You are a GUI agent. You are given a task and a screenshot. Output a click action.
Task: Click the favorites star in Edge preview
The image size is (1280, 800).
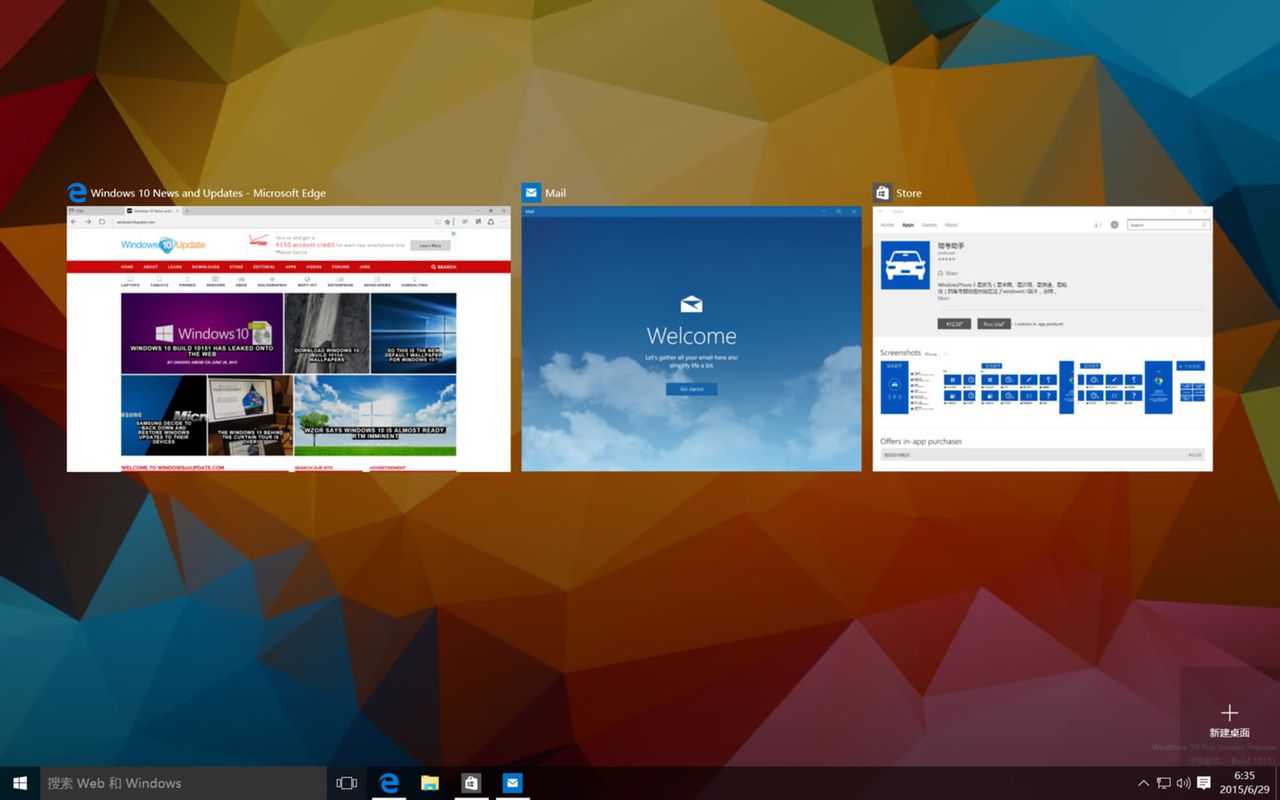(449, 221)
